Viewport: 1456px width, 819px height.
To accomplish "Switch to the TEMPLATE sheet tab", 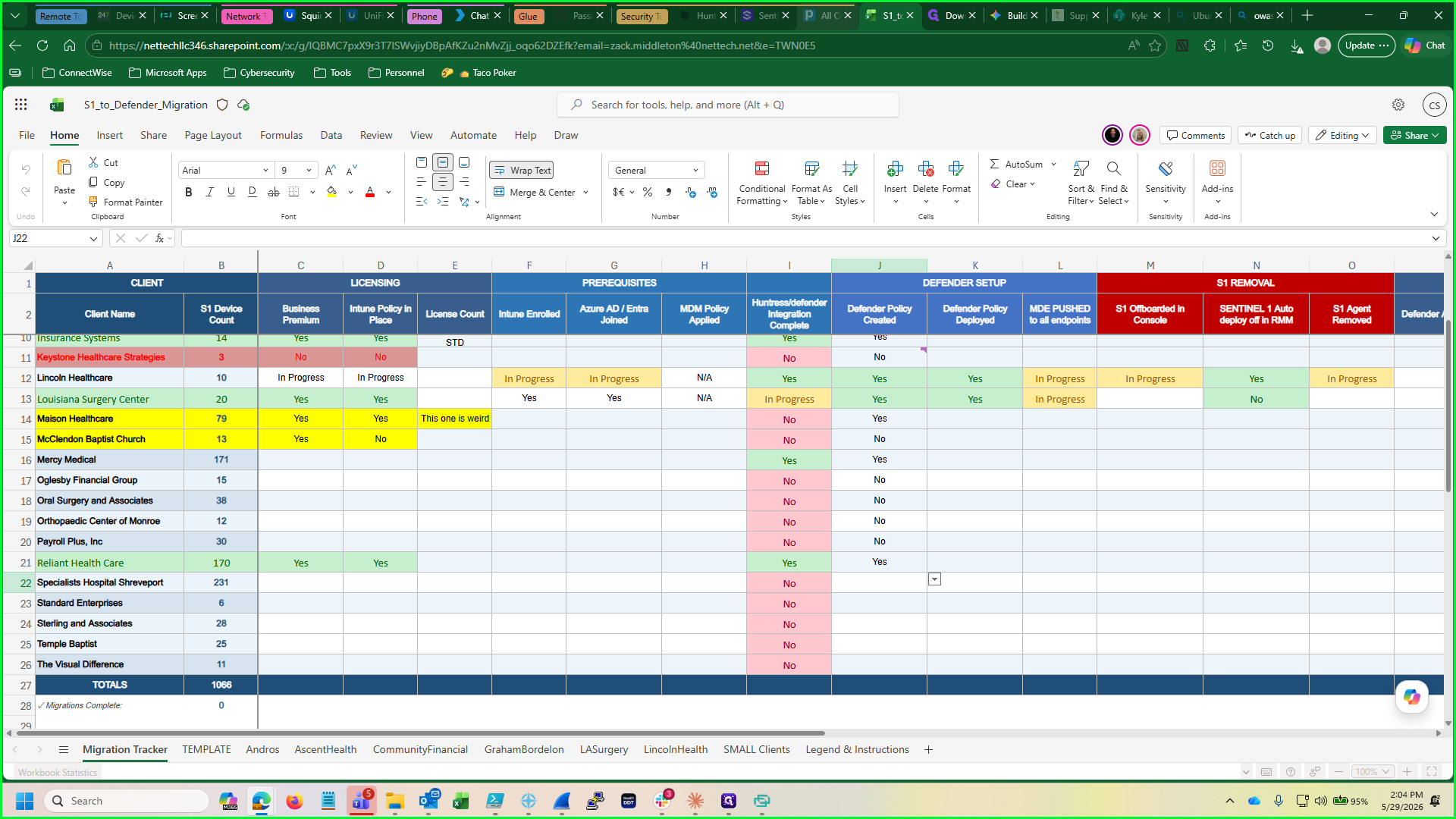I will click(206, 749).
